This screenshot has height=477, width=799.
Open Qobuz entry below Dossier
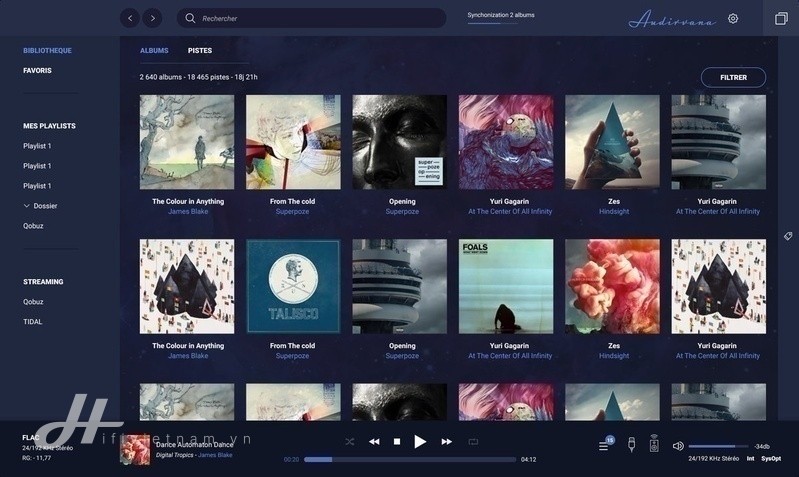tap(33, 226)
